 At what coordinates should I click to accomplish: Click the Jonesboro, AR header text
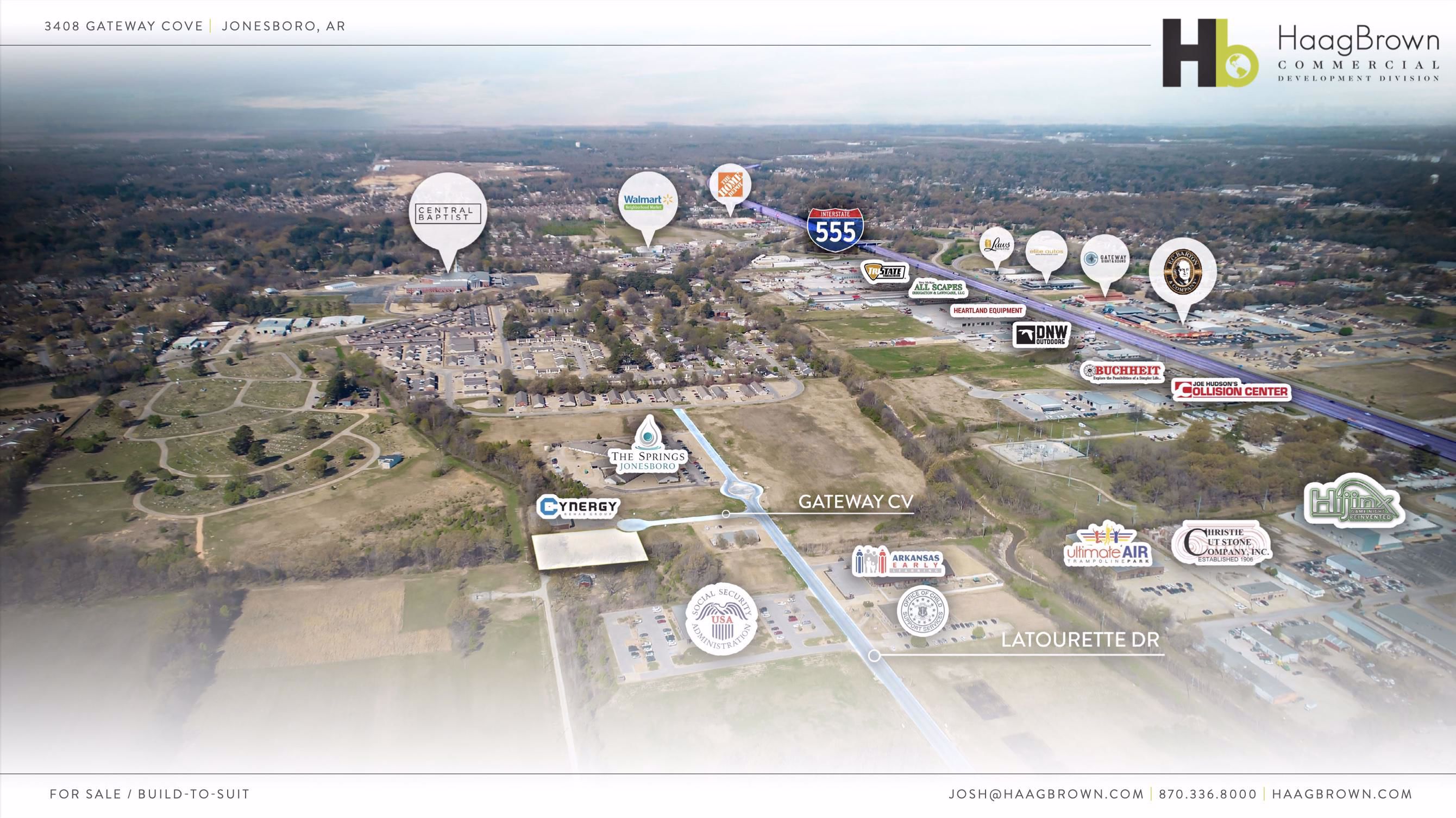(283, 26)
